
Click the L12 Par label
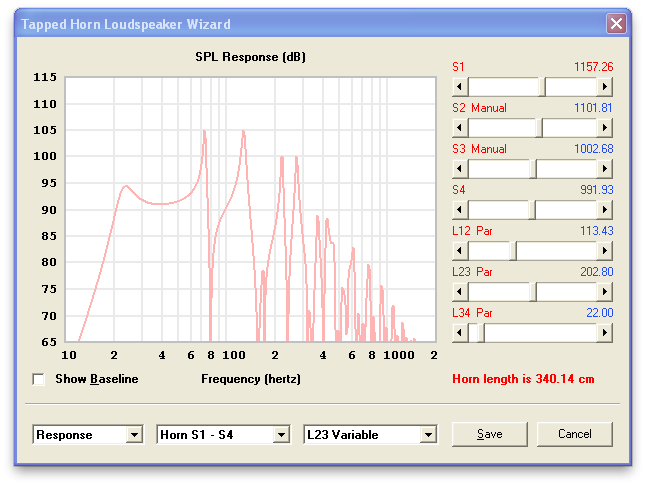pos(473,231)
